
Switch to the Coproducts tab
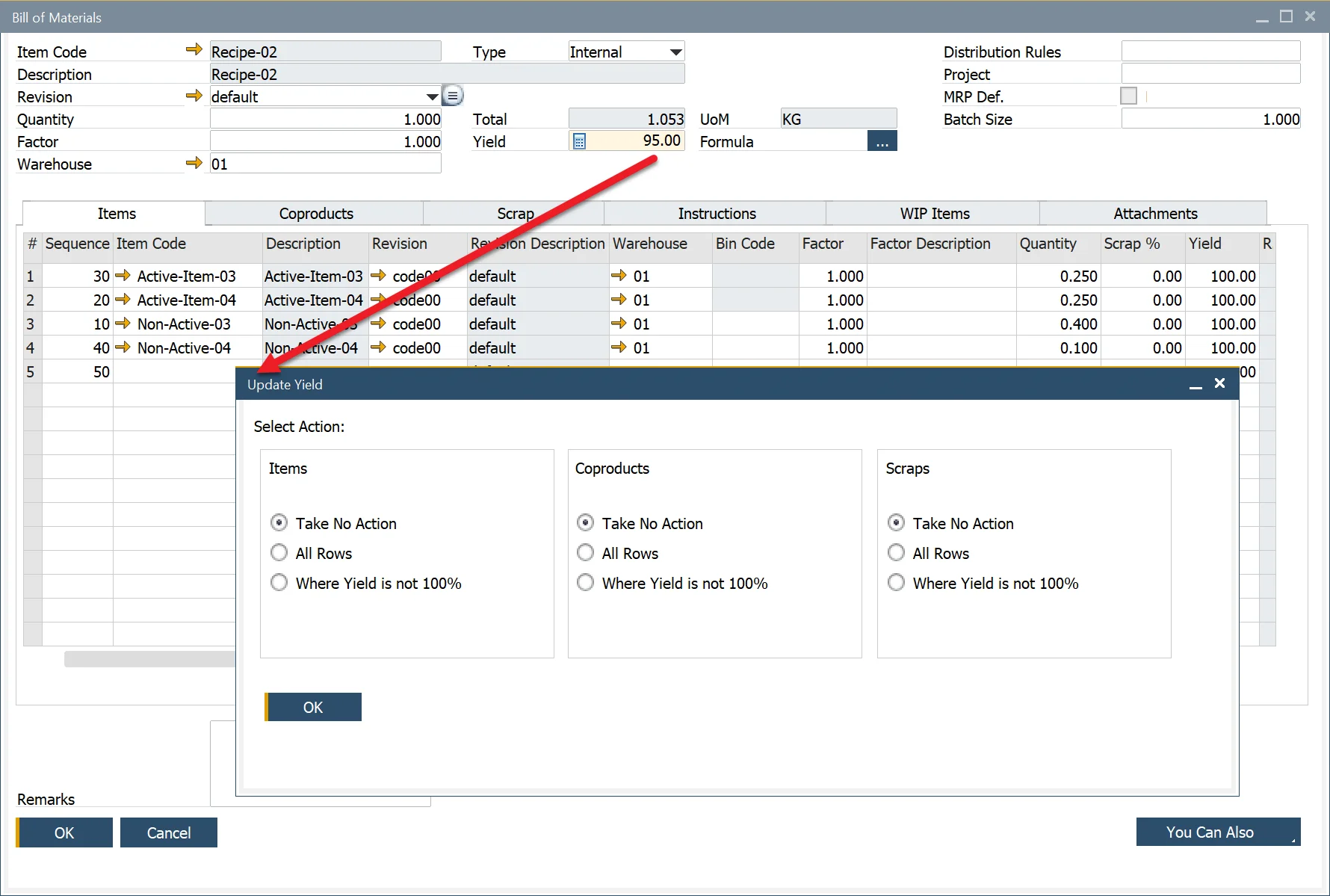tap(315, 213)
